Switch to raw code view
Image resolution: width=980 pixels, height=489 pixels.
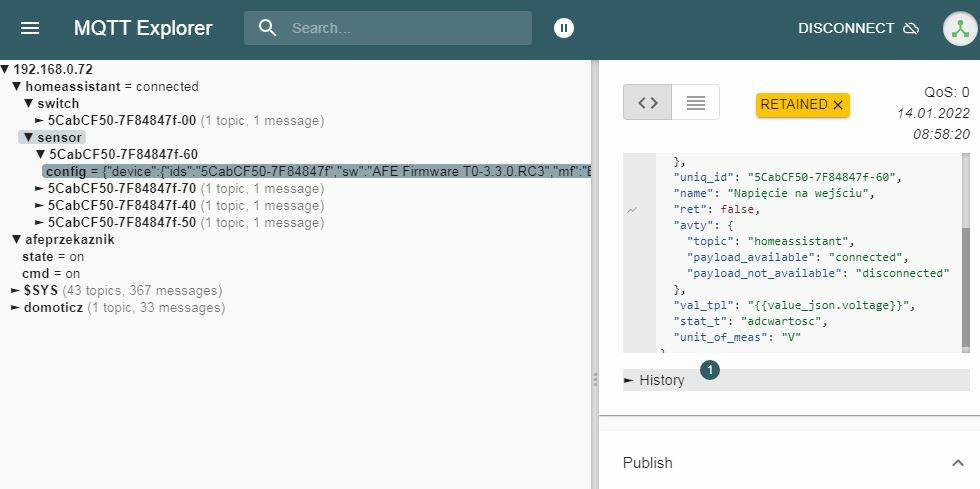click(x=648, y=103)
